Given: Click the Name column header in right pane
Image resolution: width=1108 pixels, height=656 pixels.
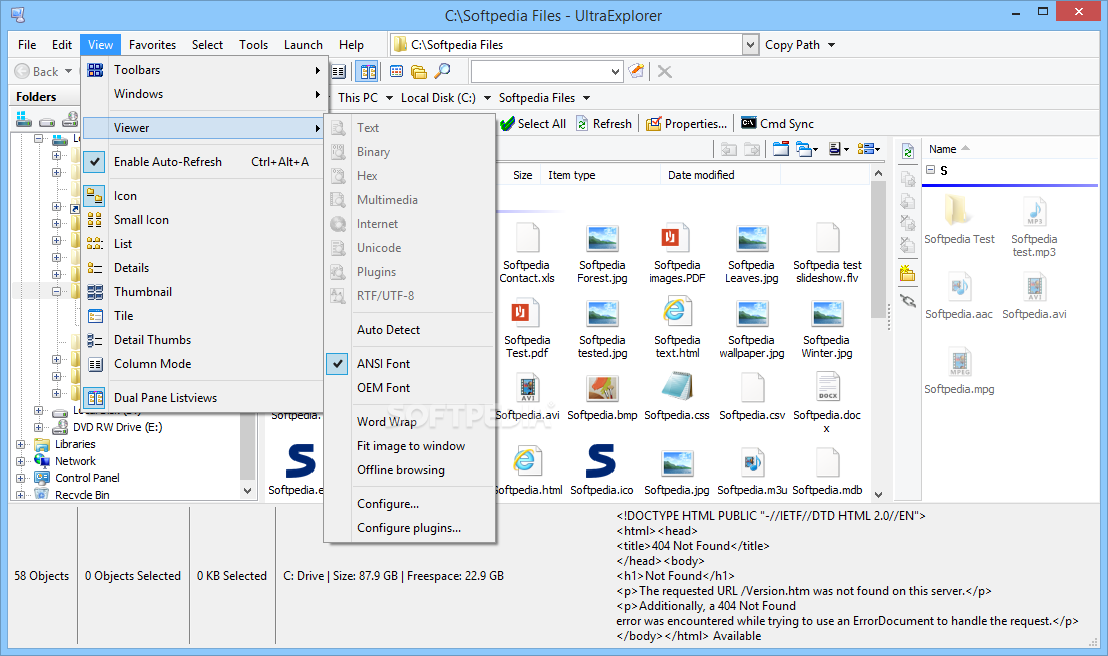Looking at the screenshot, I should click(x=943, y=149).
